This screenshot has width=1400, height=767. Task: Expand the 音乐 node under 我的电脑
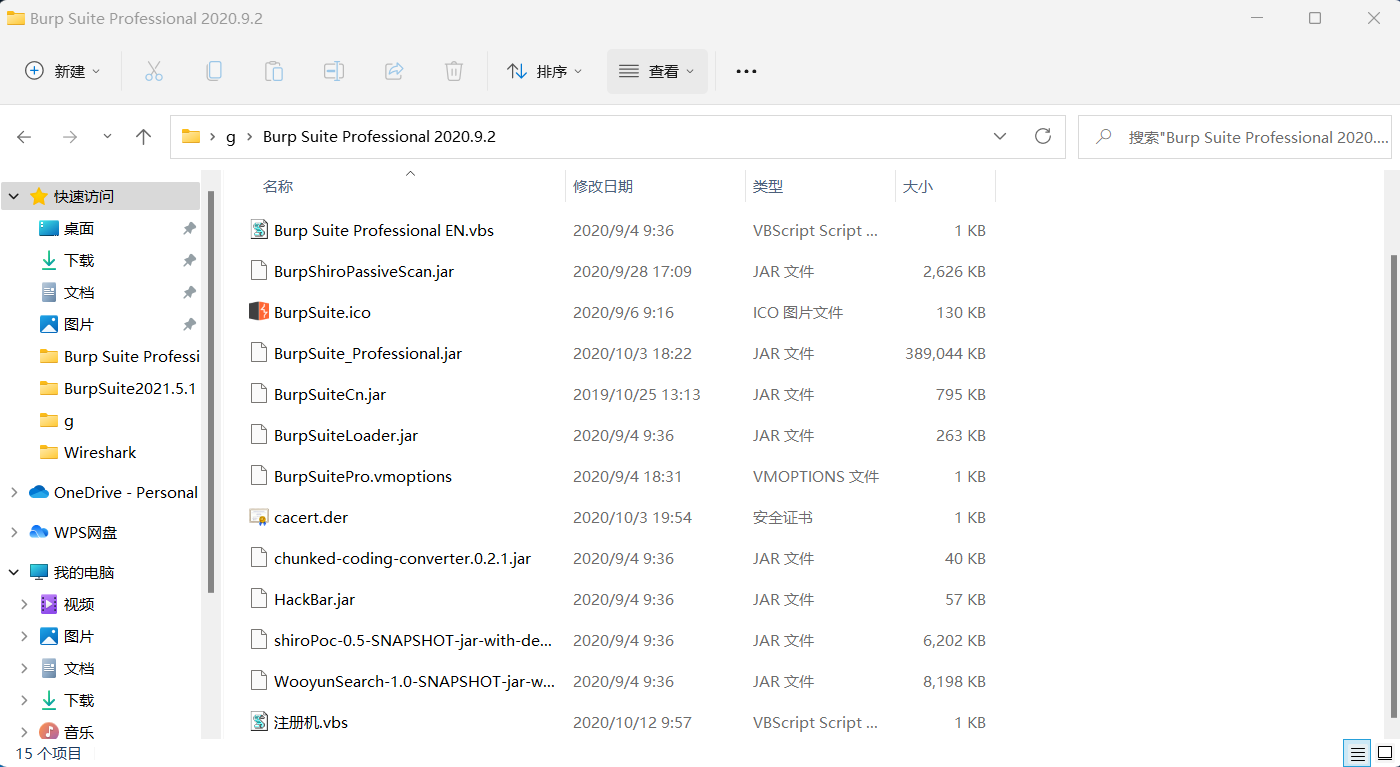[x=25, y=732]
